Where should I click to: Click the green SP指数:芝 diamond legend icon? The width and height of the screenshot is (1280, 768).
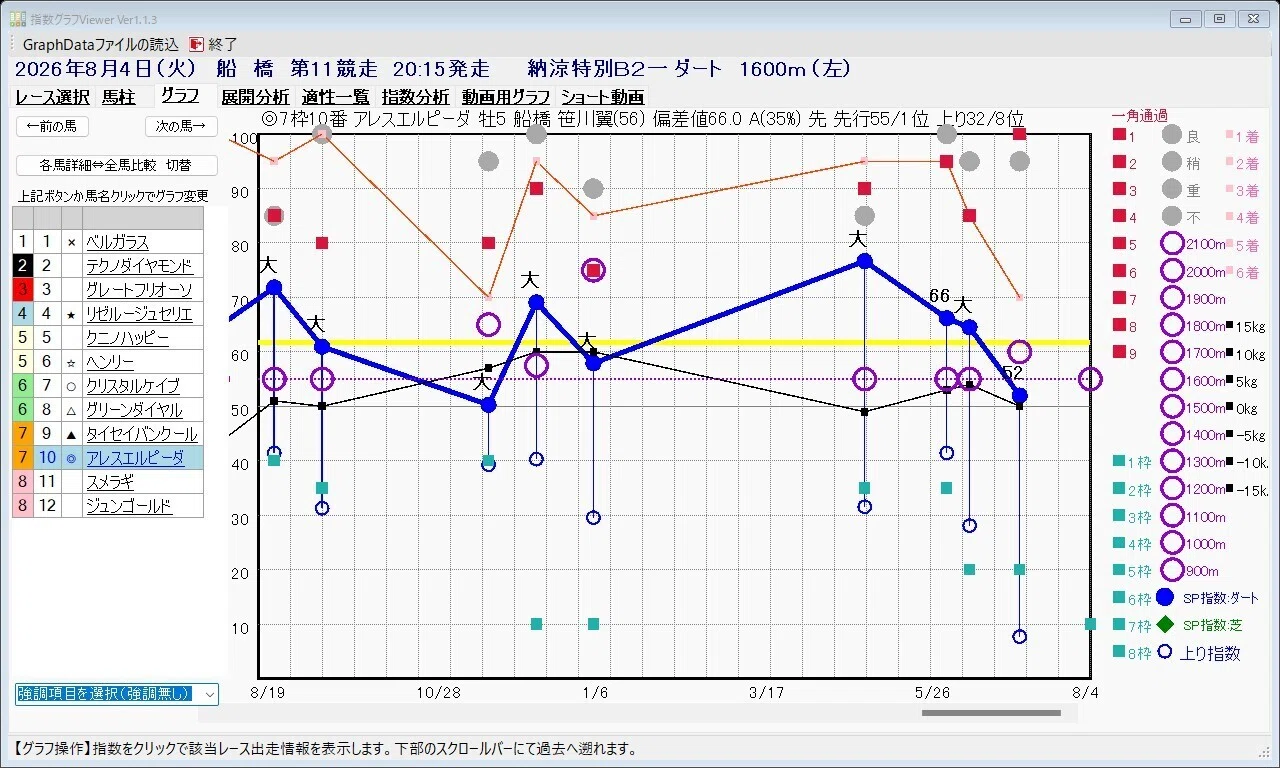1164,625
